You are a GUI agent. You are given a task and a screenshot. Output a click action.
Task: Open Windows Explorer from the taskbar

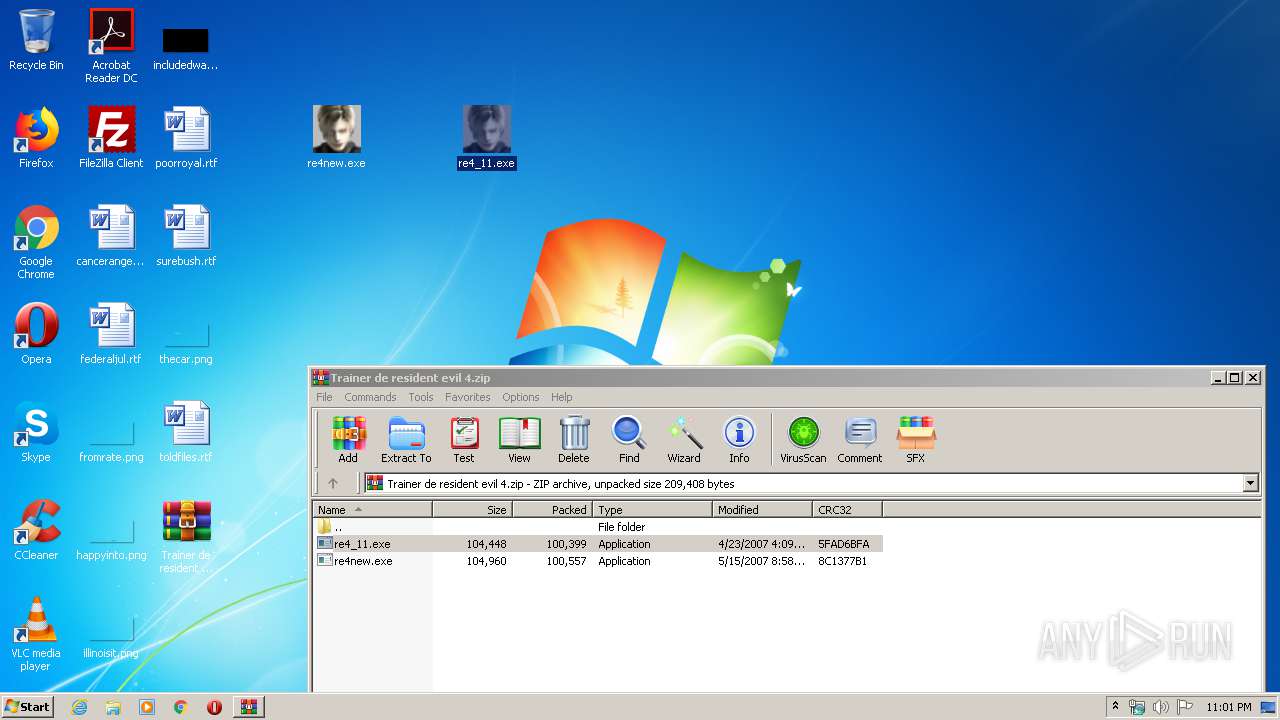(113, 707)
